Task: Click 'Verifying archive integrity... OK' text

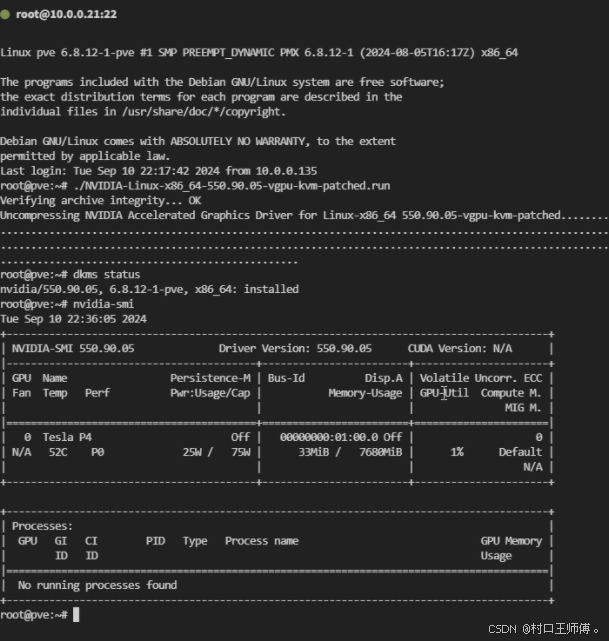Action: [101, 201]
